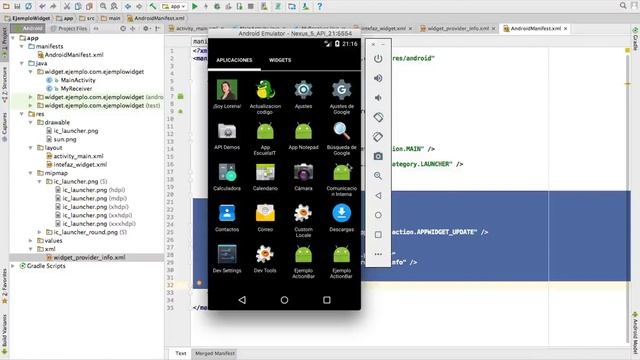Open the Ajustes app in emulator
Screen dimensions: 640x360
[303, 94]
